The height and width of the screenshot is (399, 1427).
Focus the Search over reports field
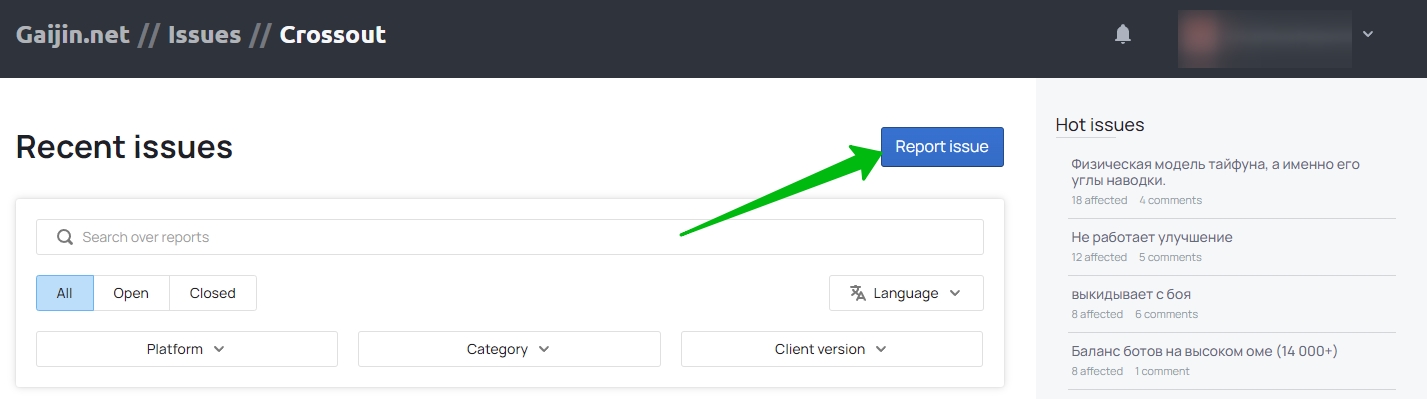(510, 237)
